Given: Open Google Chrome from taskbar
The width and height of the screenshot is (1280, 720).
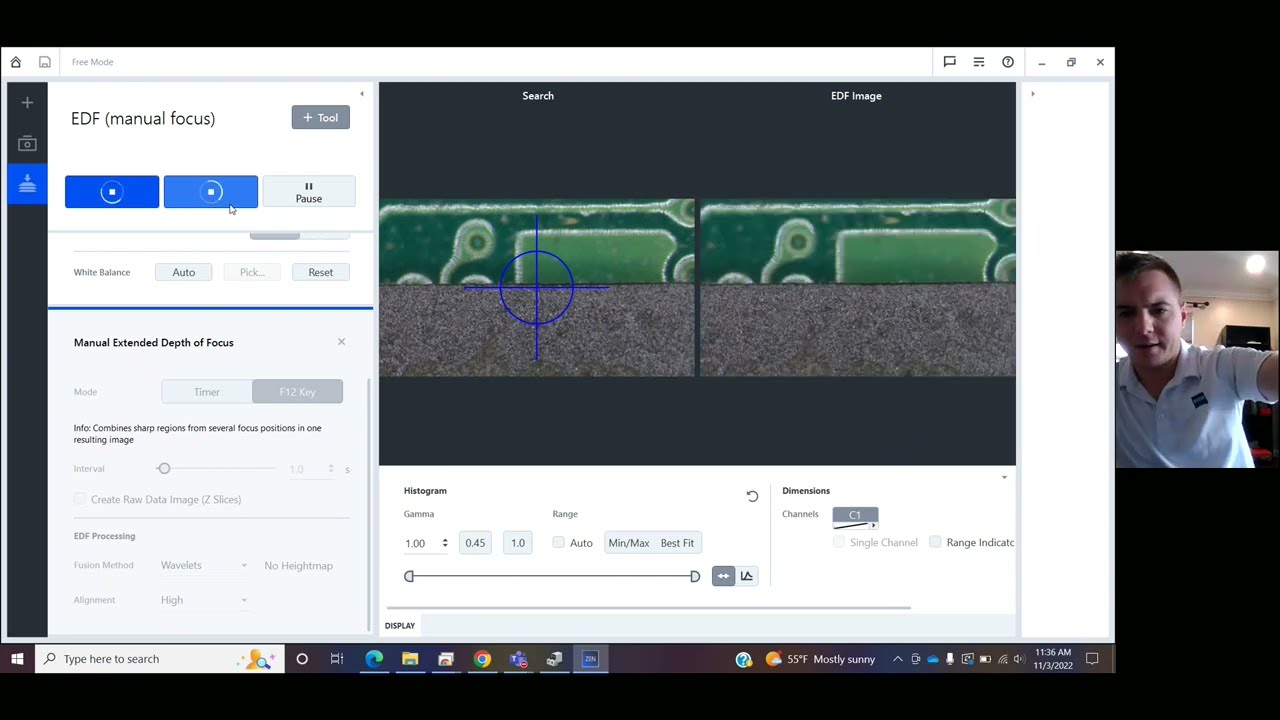Looking at the screenshot, I should coord(482,659).
